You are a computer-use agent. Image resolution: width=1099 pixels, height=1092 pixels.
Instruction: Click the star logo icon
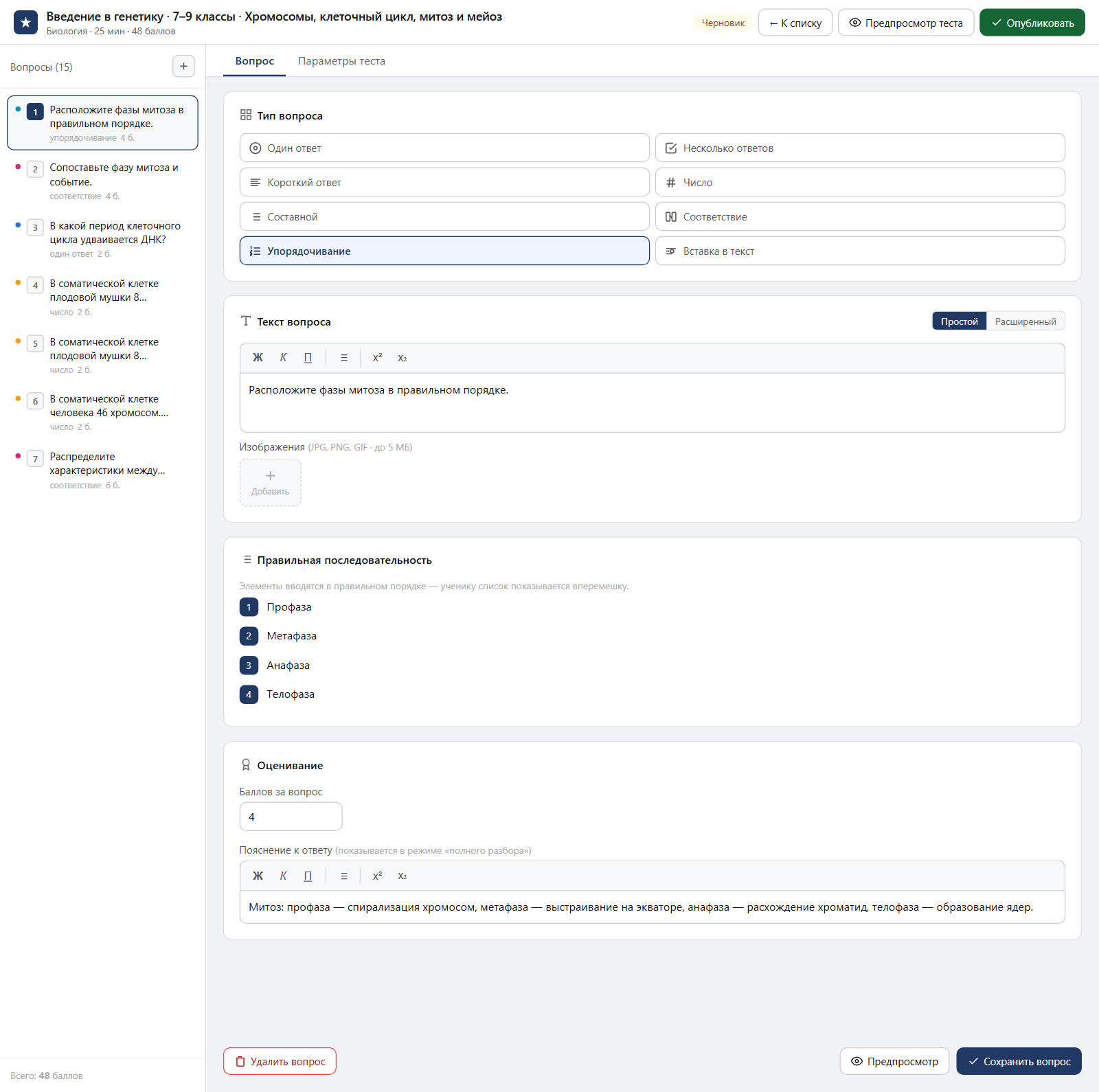click(x=25, y=23)
